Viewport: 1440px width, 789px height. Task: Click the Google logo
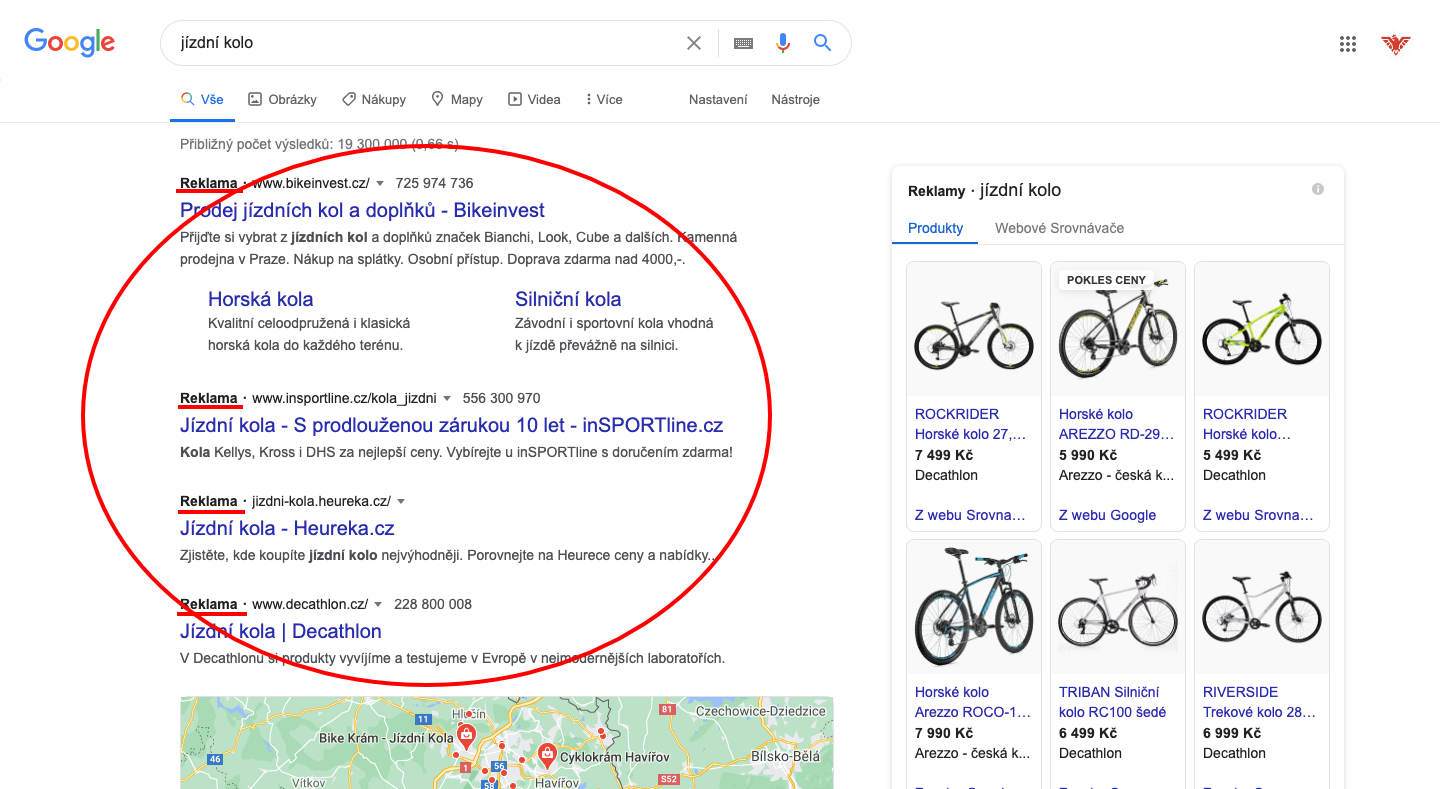point(69,42)
